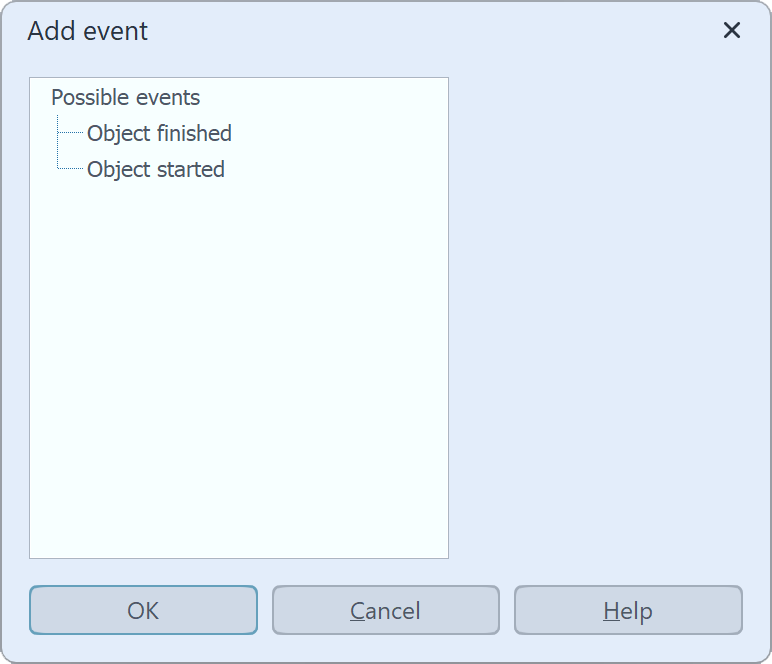Click the tree connector beside Object finished

click(x=72, y=133)
